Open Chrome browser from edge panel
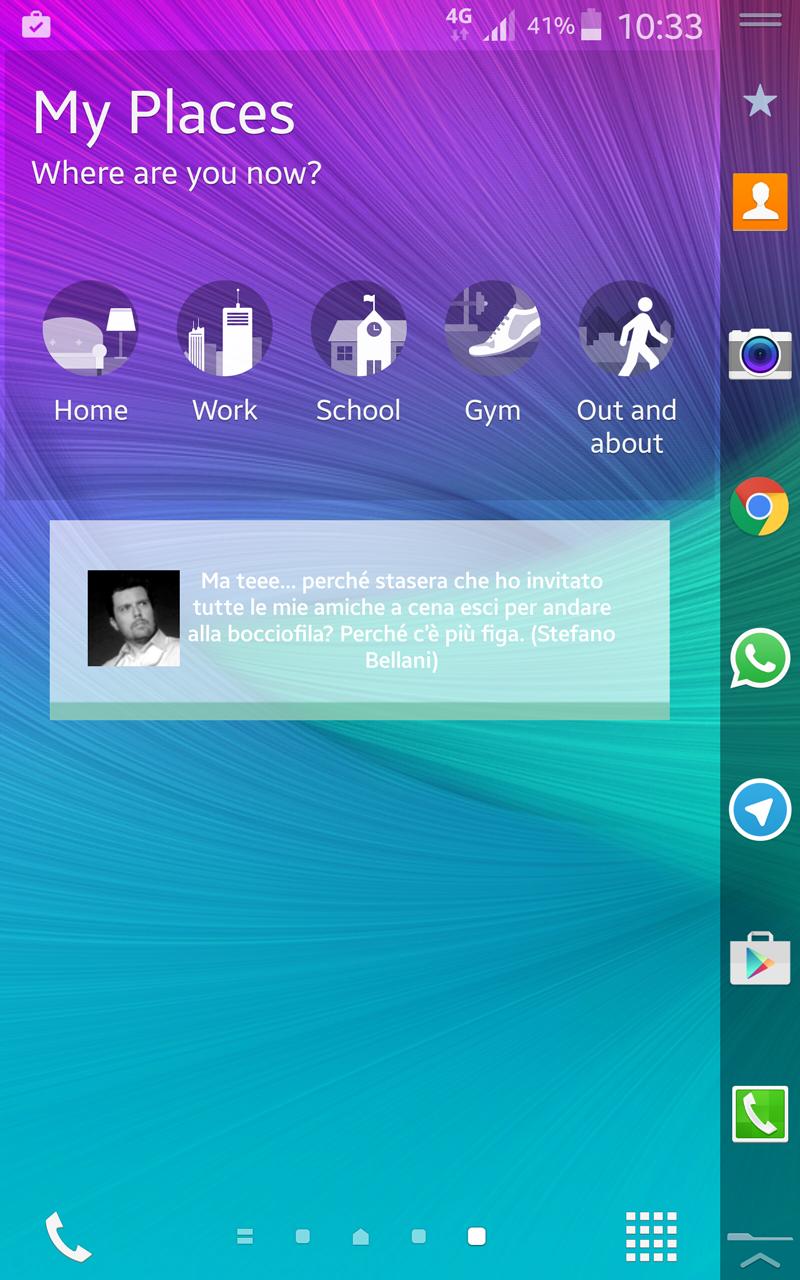The image size is (800, 1280). coord(759,507)
